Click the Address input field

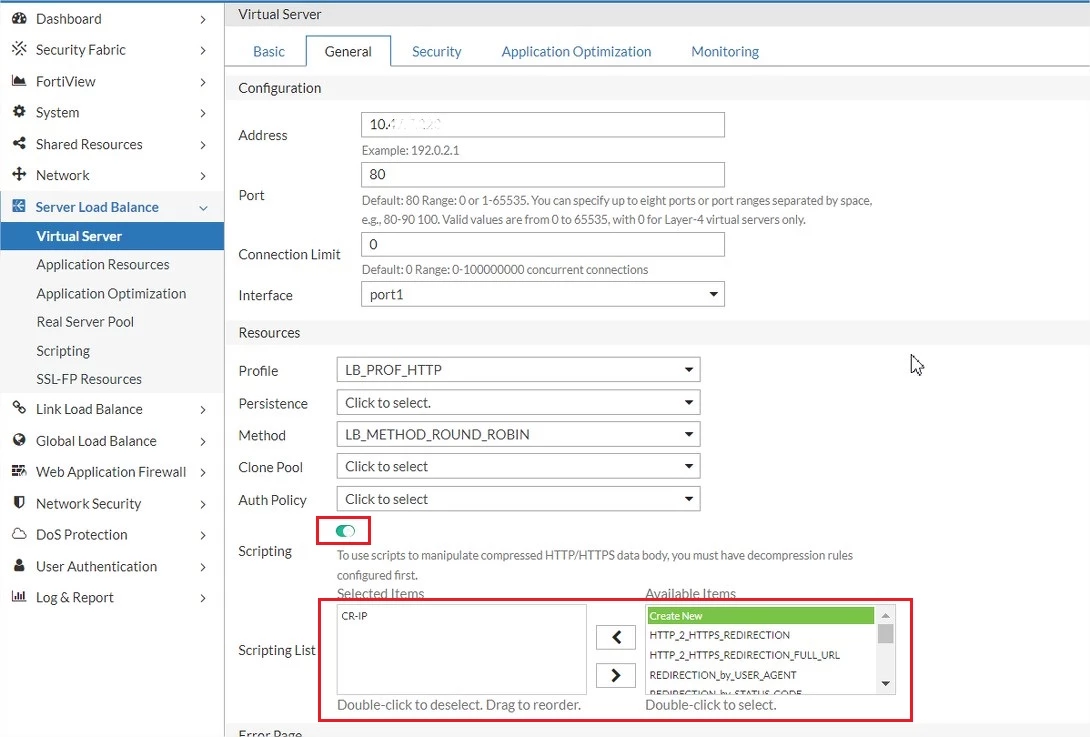543,124
